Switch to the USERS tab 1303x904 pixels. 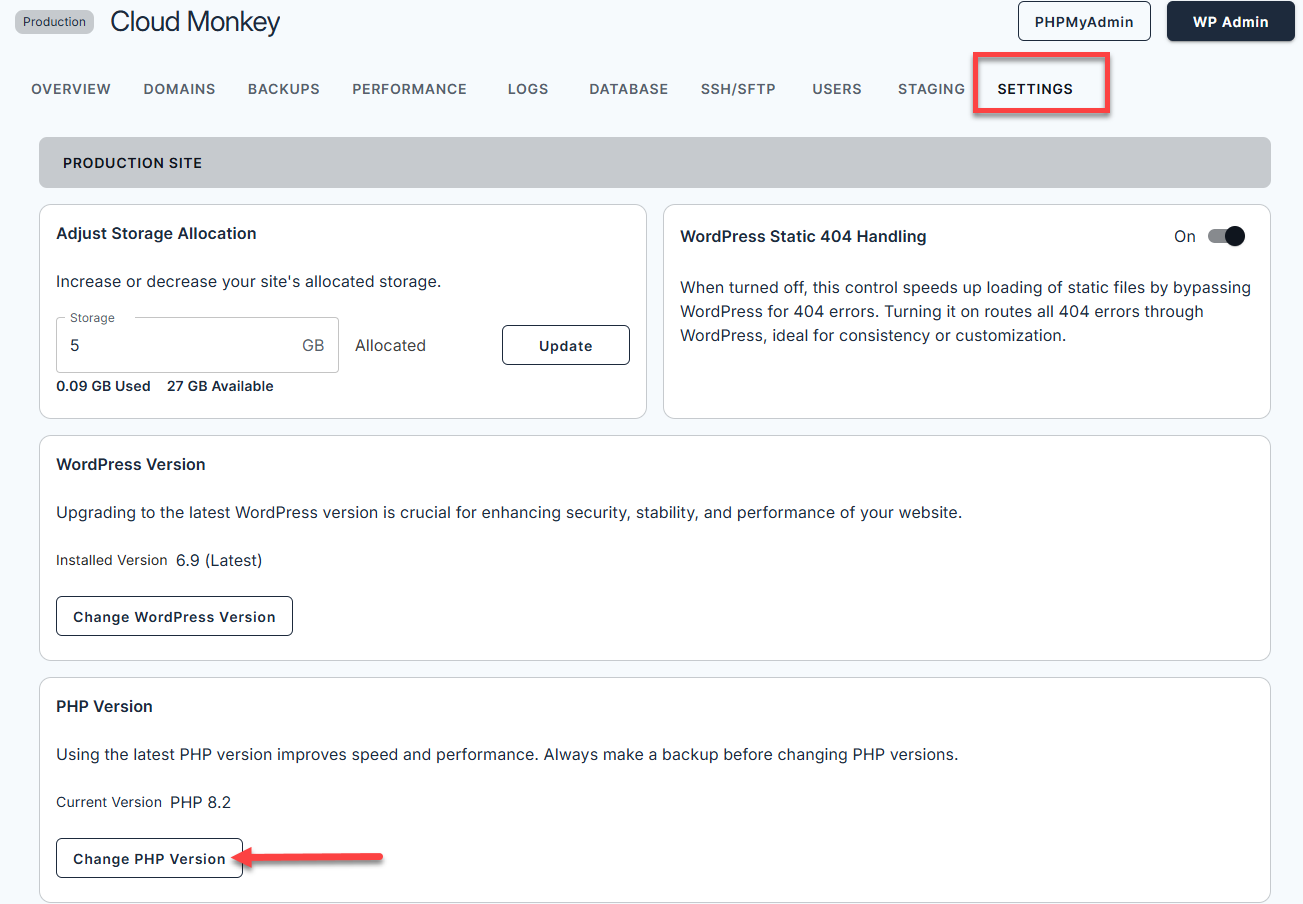click(x=836, y=88)
